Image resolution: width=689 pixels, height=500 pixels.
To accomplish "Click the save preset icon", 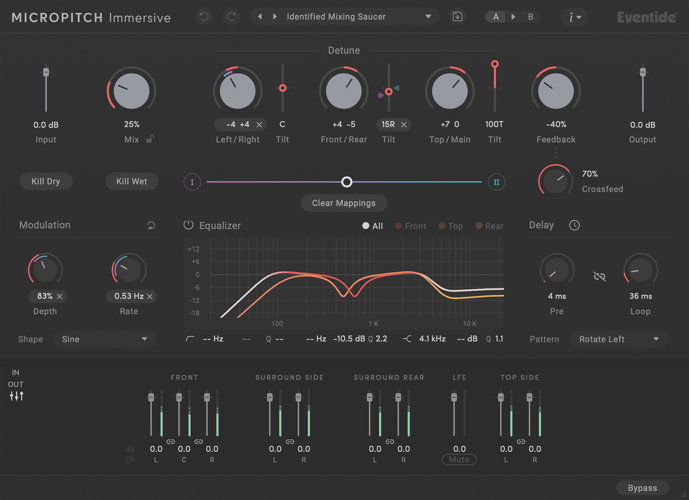I will coord(458,17).
